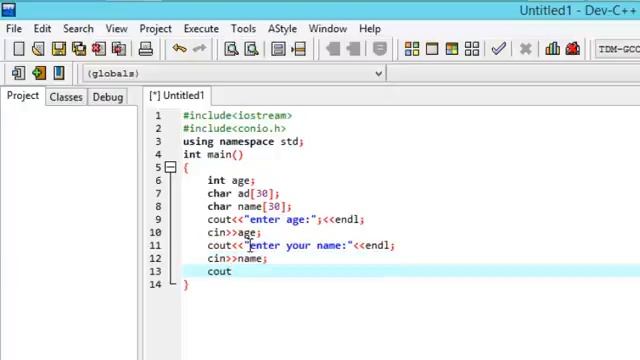Click the #include<conio.h> line
The image size is (640, 360).
(x=235, y=129)
